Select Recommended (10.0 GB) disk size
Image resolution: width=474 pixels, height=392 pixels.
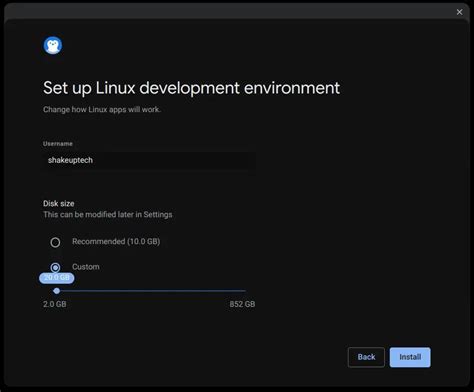[x=55, y=242]
